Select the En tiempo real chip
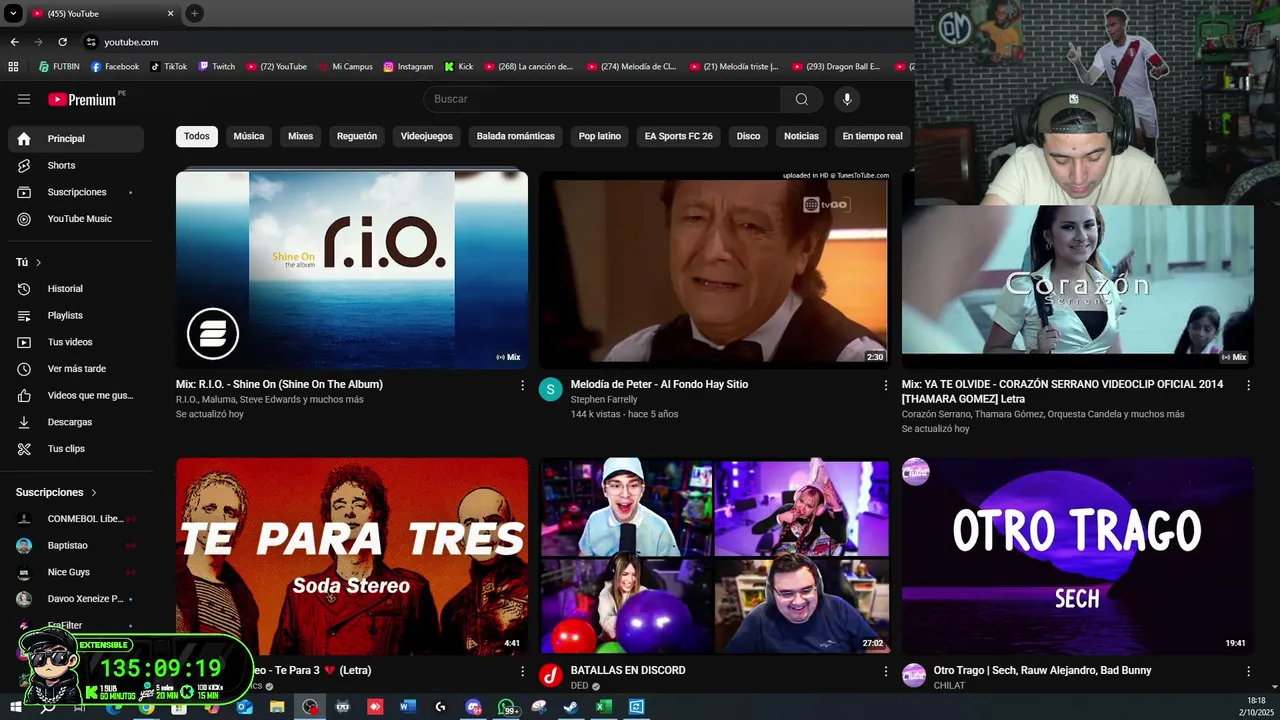This screenshot has height=720, width=1280. point(873,136)
